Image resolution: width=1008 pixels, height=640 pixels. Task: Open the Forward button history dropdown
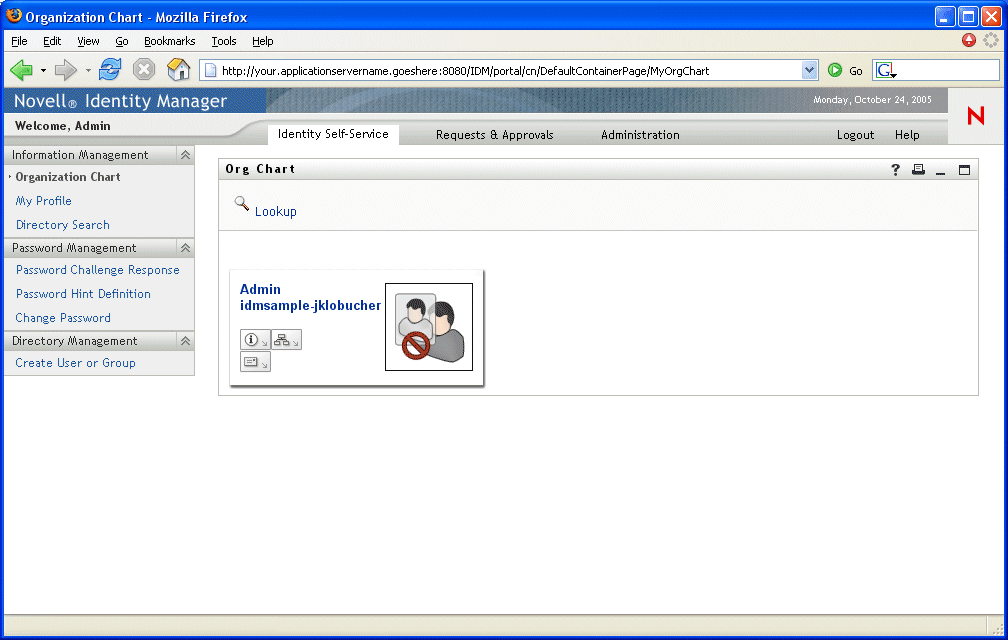87,70
